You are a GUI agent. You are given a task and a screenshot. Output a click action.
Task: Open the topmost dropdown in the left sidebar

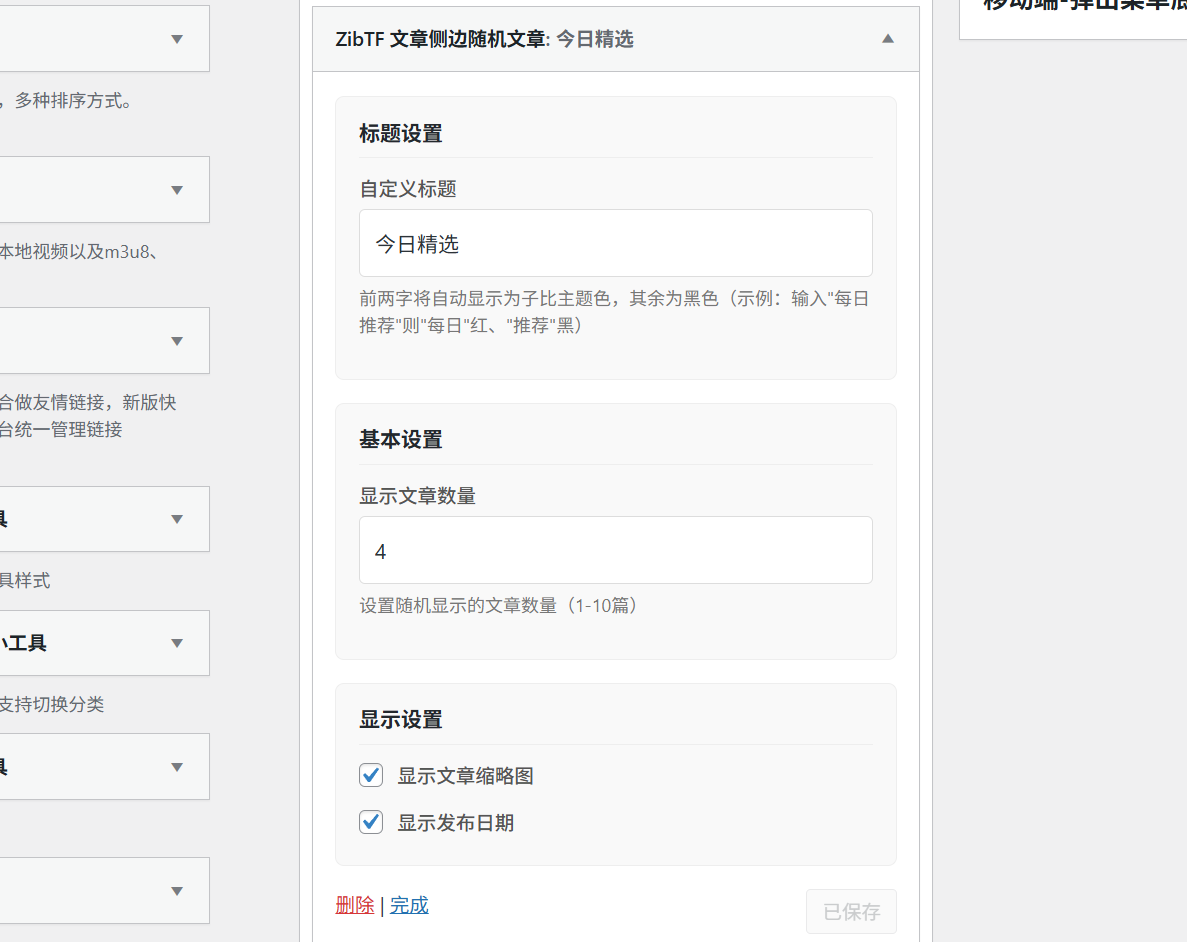(x=176, y=39)
